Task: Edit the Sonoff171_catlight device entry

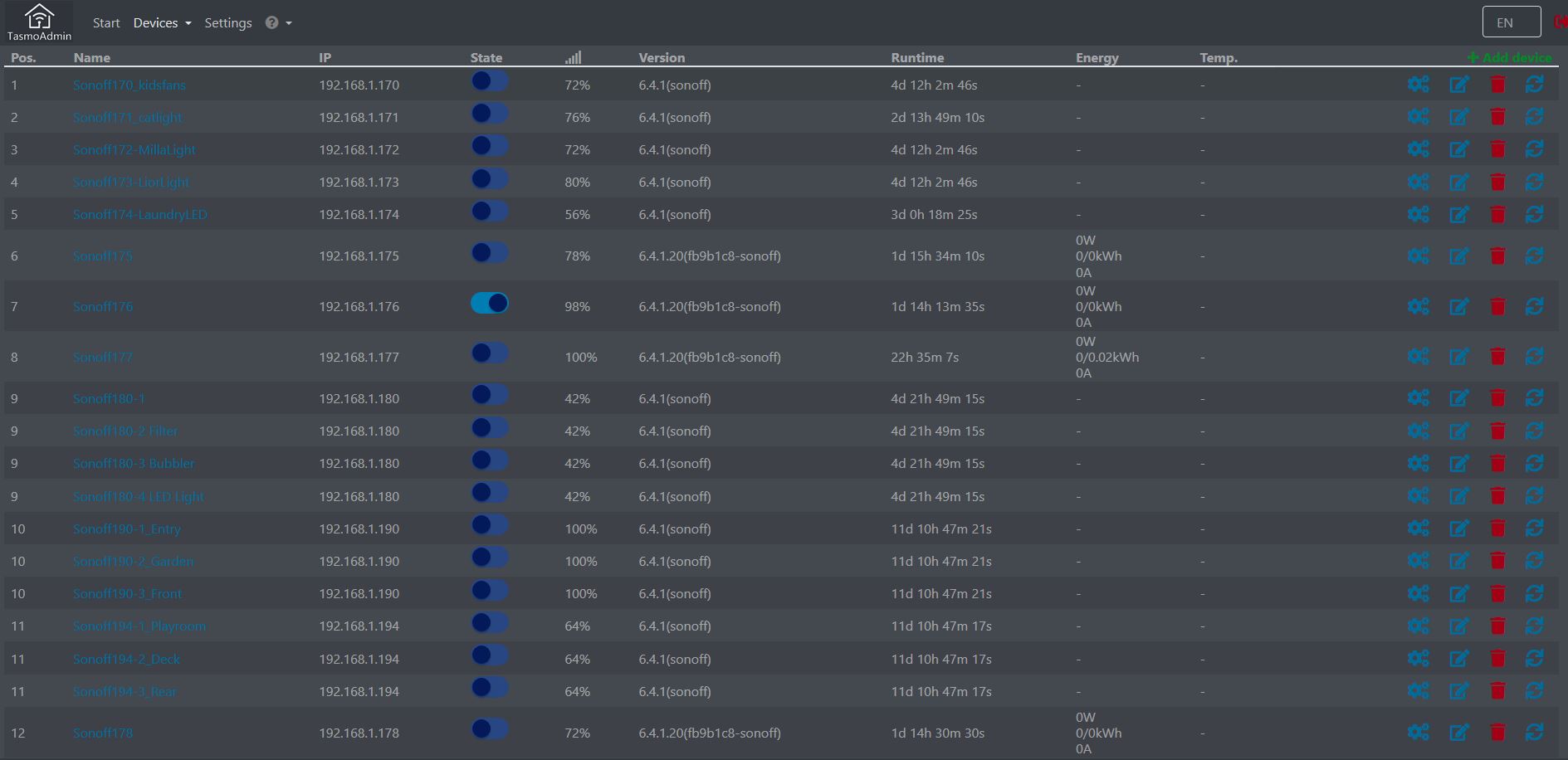Action: [x=1458, y=117]
